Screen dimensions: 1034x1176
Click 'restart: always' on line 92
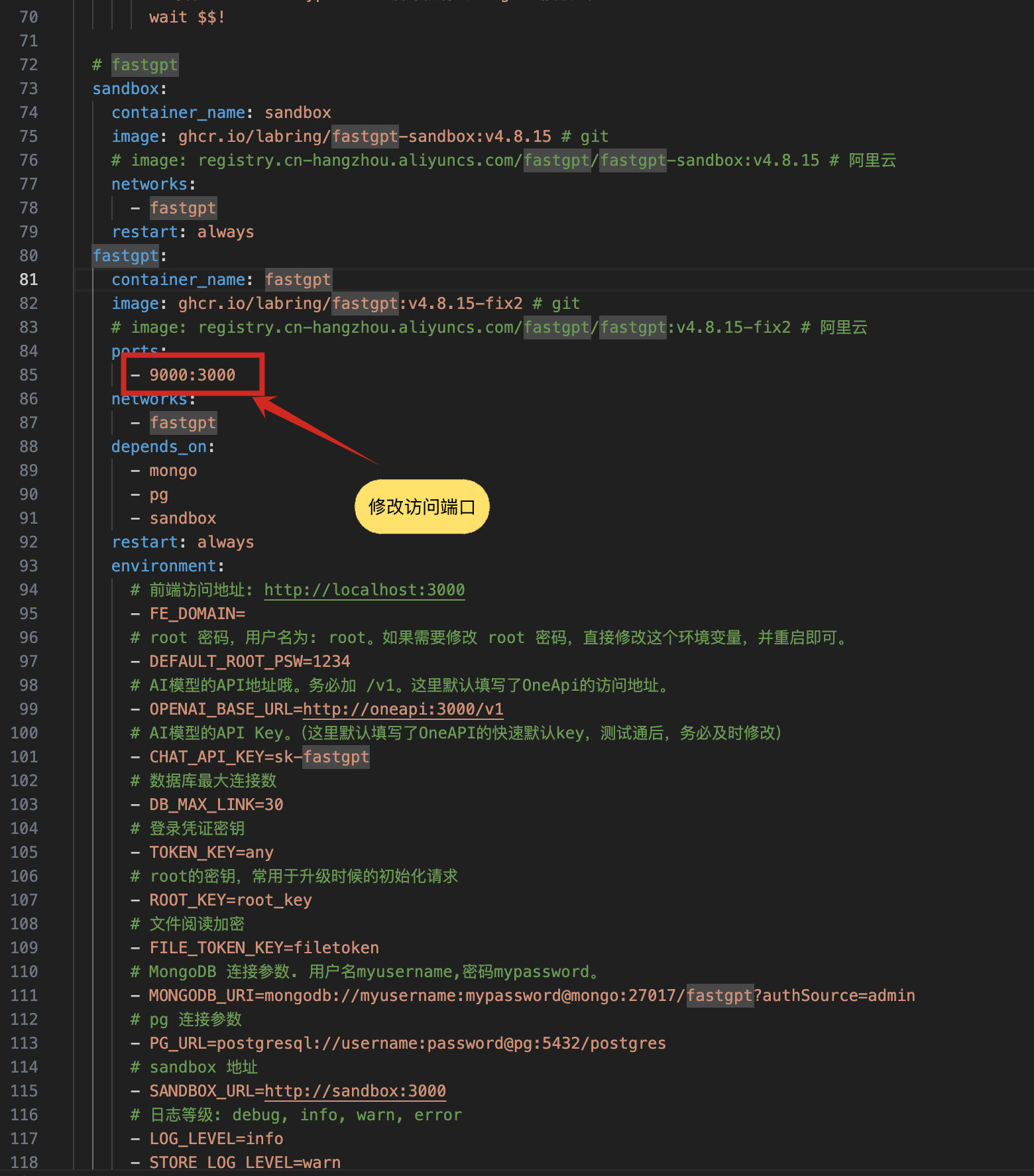click(x=183, y=542)
